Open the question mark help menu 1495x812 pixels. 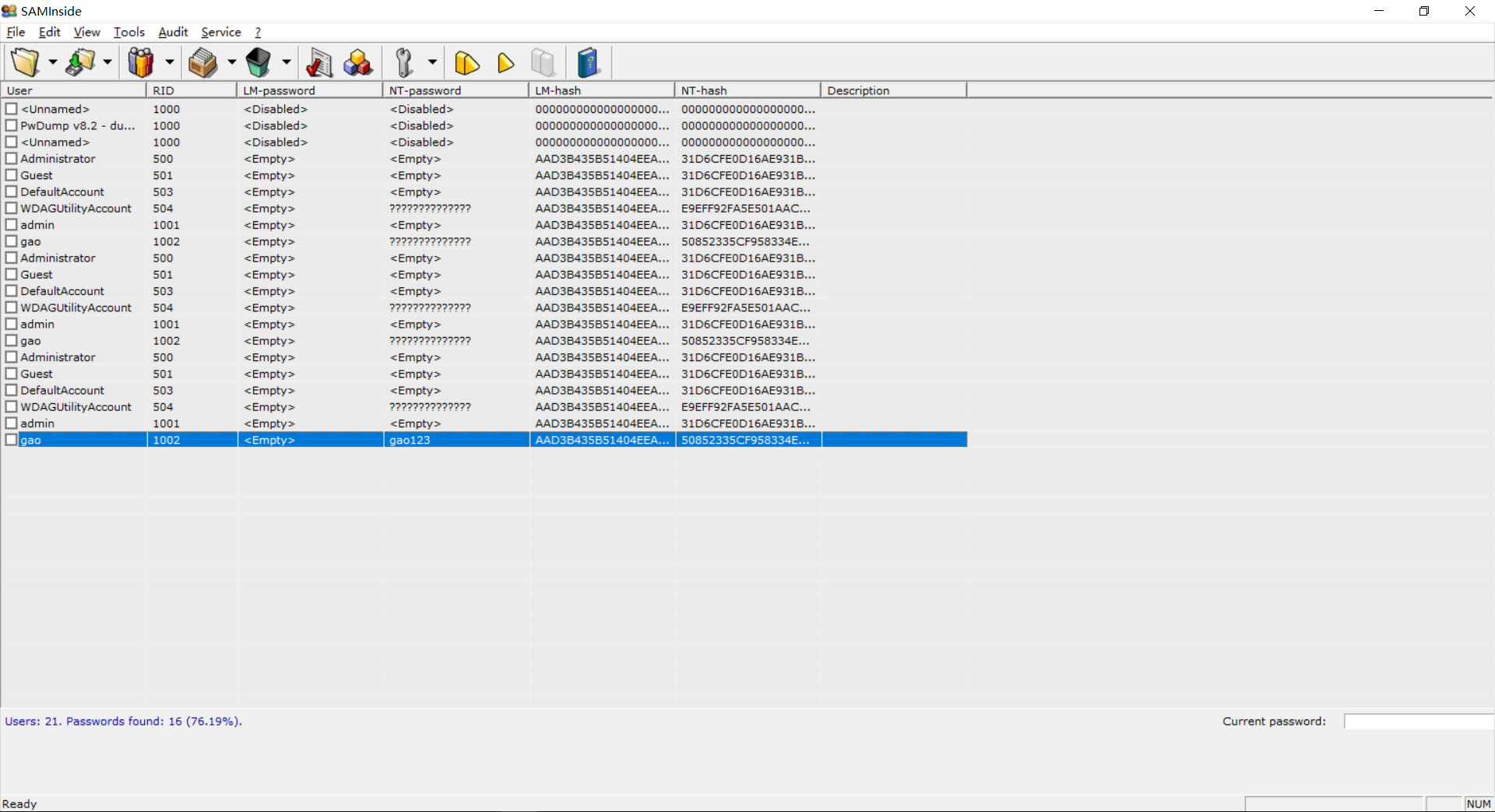pos(258,32)
